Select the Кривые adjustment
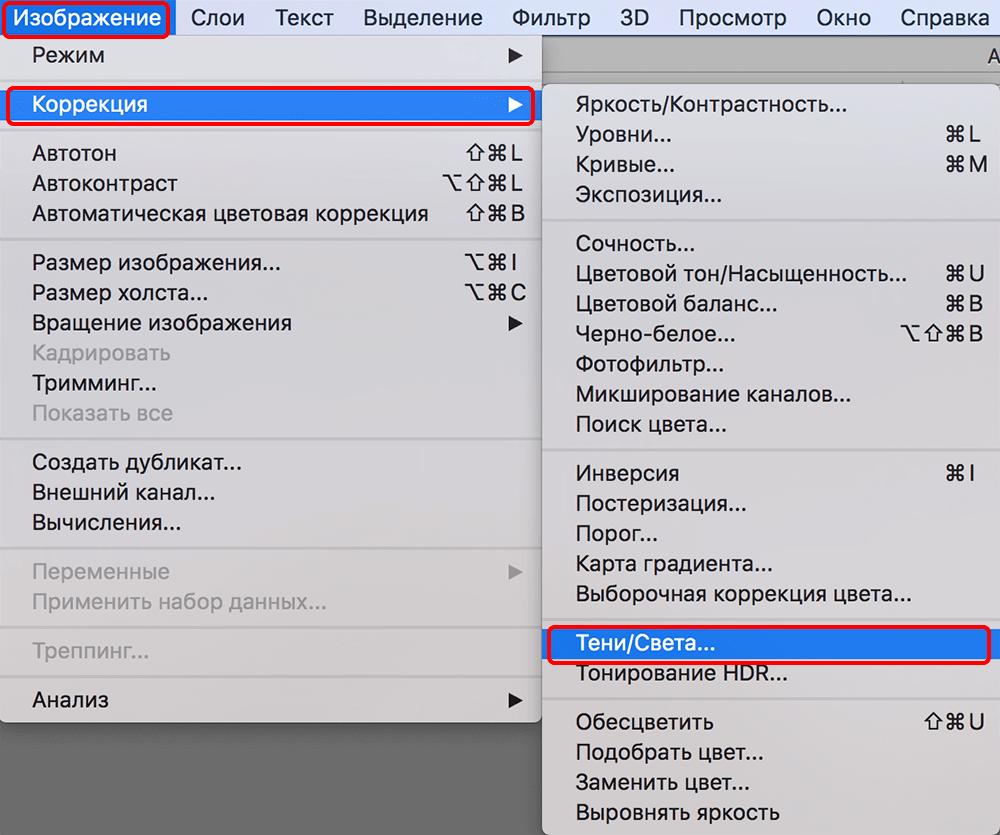The height and width of the screenshot is (835, 1000). (x=625, y=165)
